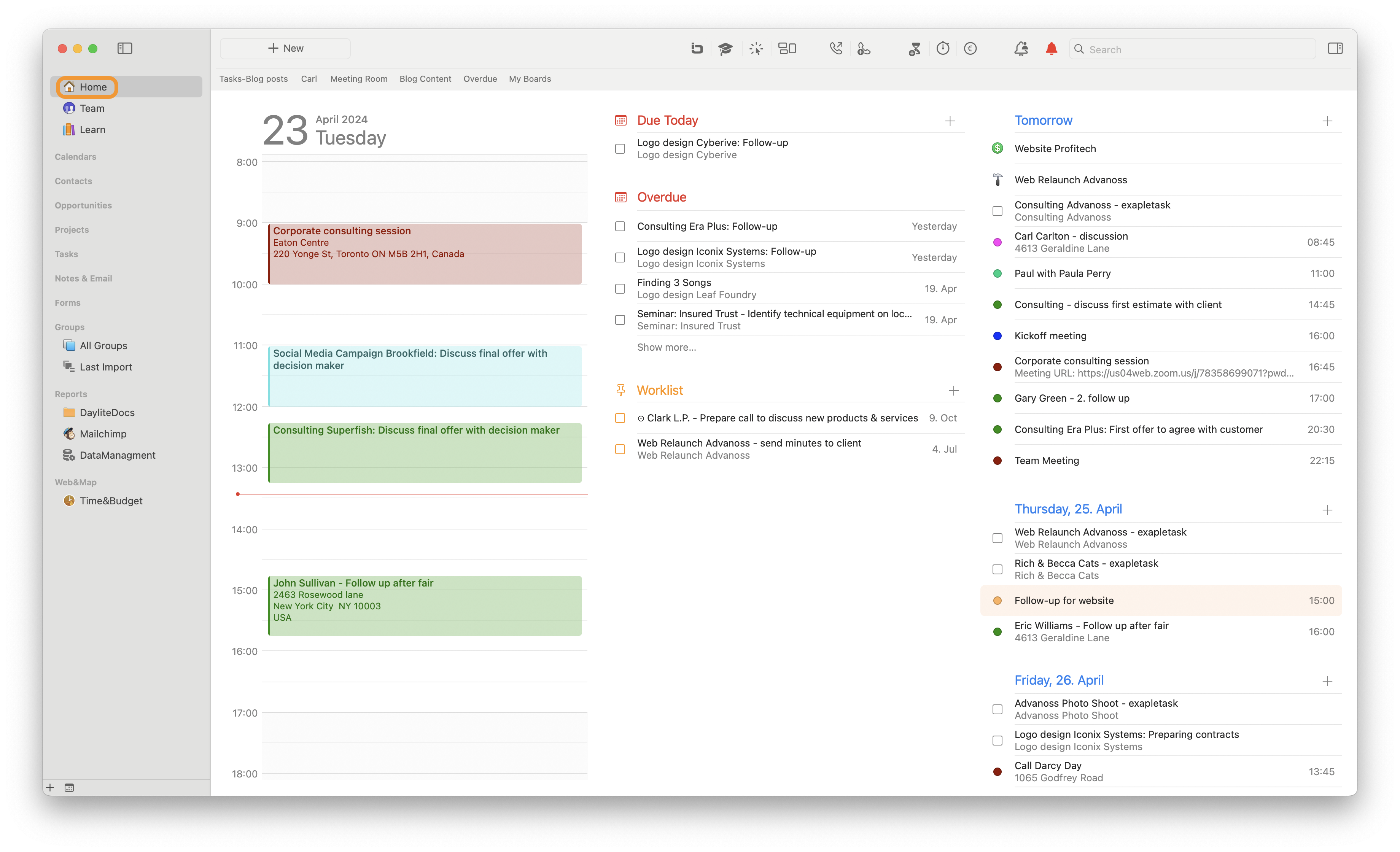This screenshot has width=1400, height=852.
Task: Show the mini calendar icon at sidebar bottom
Action: coord(69,788)
